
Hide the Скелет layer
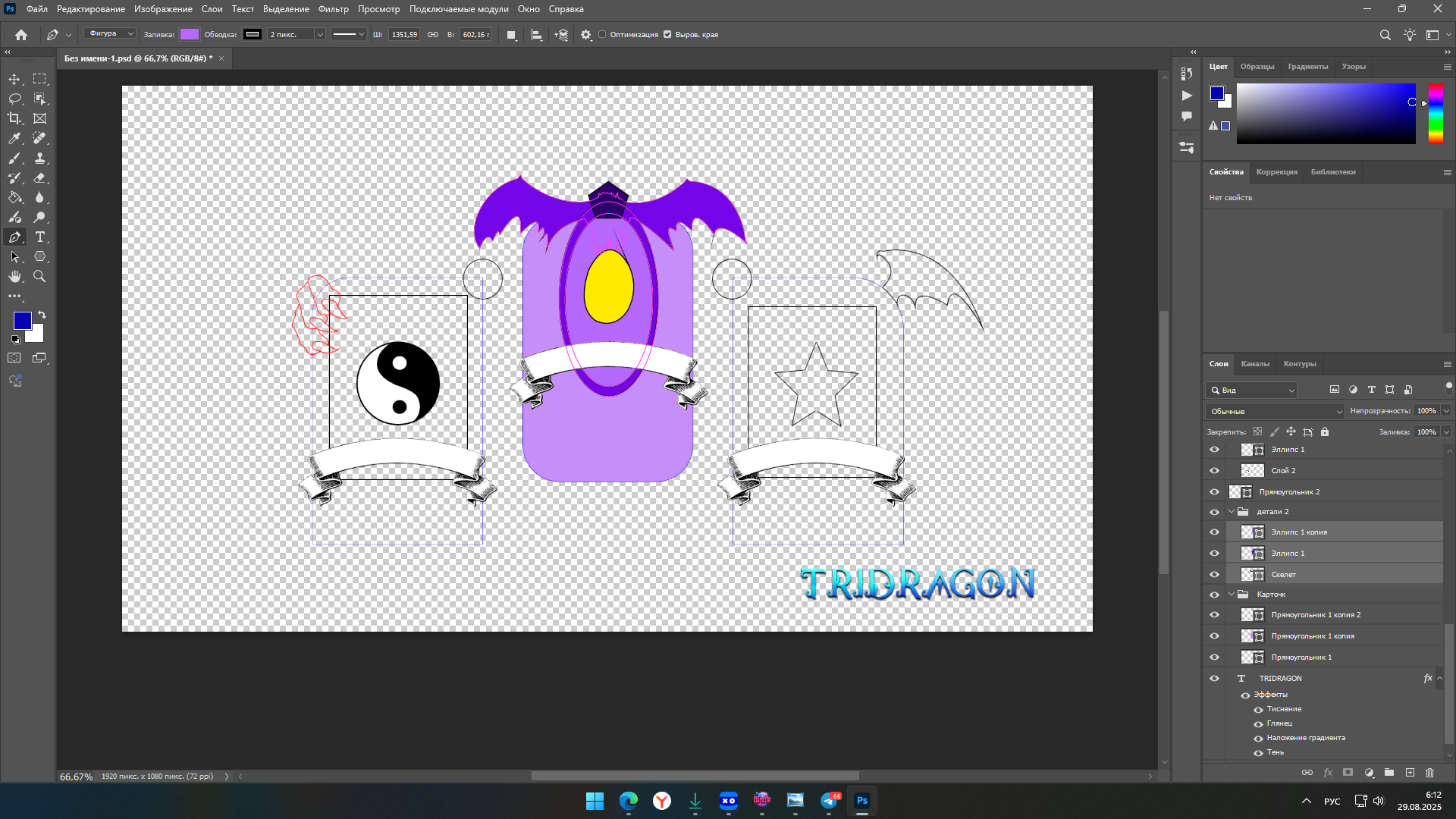(x=1214, y=575)
